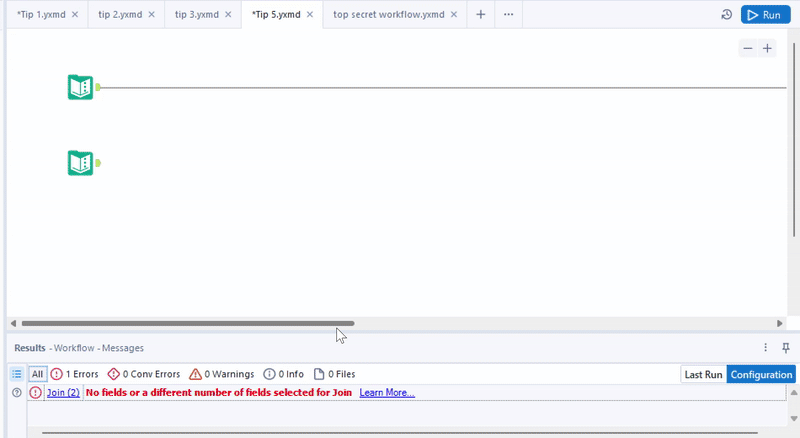Click the canvas scroll right arrow
800x438 pixels.
pos(780,323)
